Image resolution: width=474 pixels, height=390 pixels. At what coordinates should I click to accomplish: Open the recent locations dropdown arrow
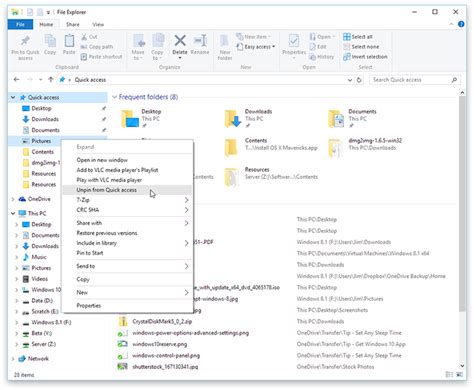coord(40,80)
